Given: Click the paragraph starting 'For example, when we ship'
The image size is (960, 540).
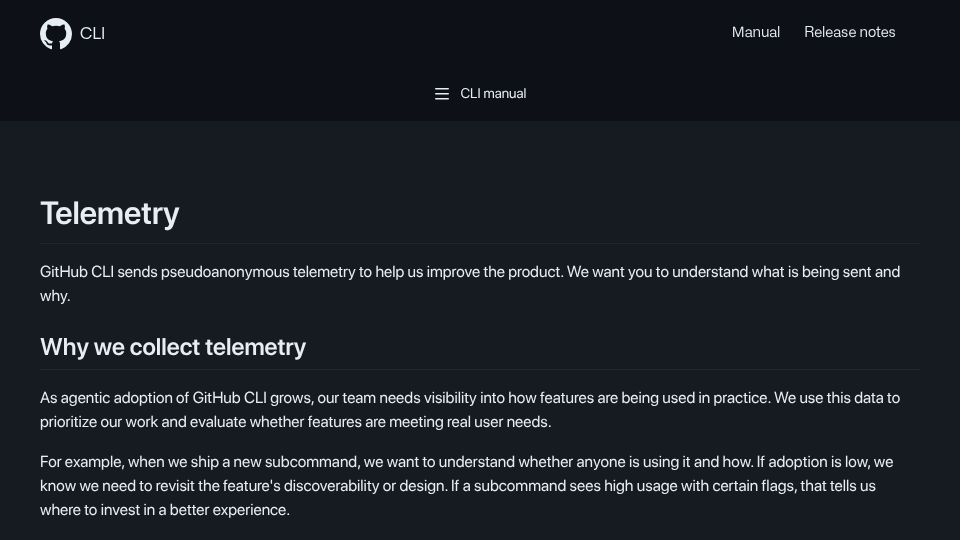Looking at the screenshot, I should 467,486.
